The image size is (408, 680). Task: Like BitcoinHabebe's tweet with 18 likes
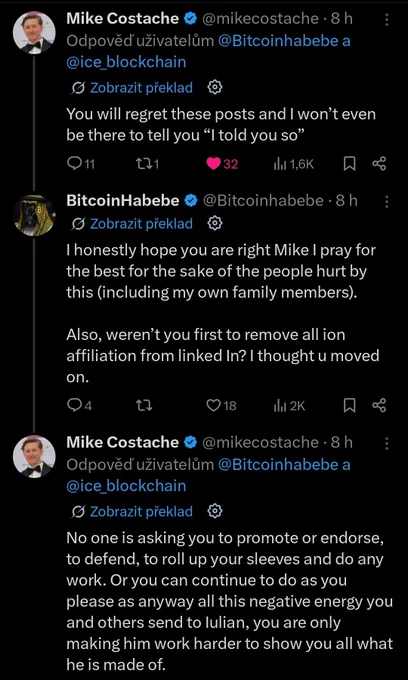(x=222, y=405)
